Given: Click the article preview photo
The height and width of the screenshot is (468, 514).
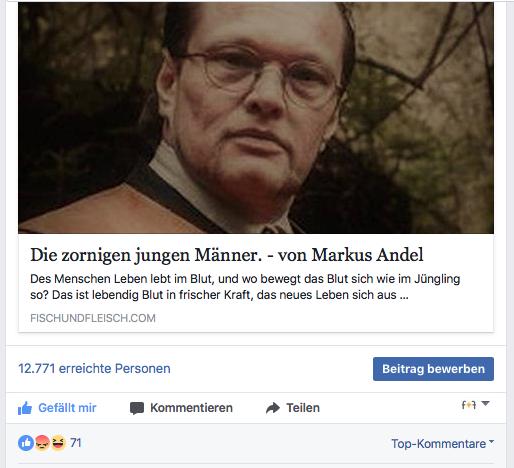Looking at the screenshot, I should (256, 118).
